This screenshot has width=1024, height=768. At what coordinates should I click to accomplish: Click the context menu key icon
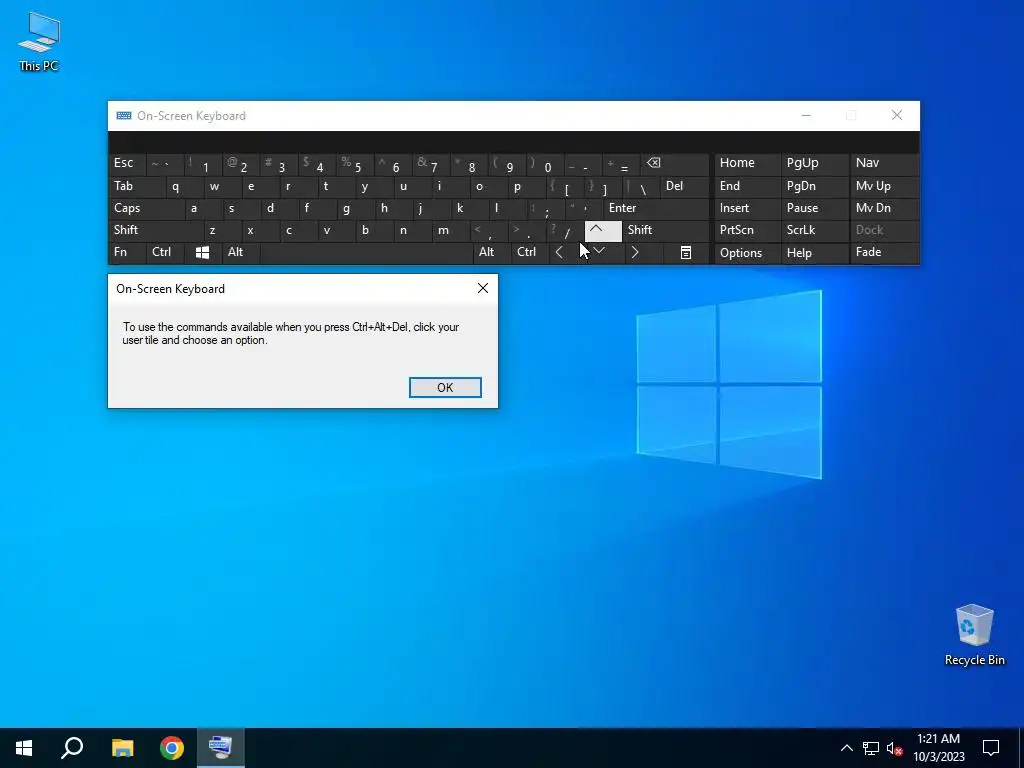[686, 253]
